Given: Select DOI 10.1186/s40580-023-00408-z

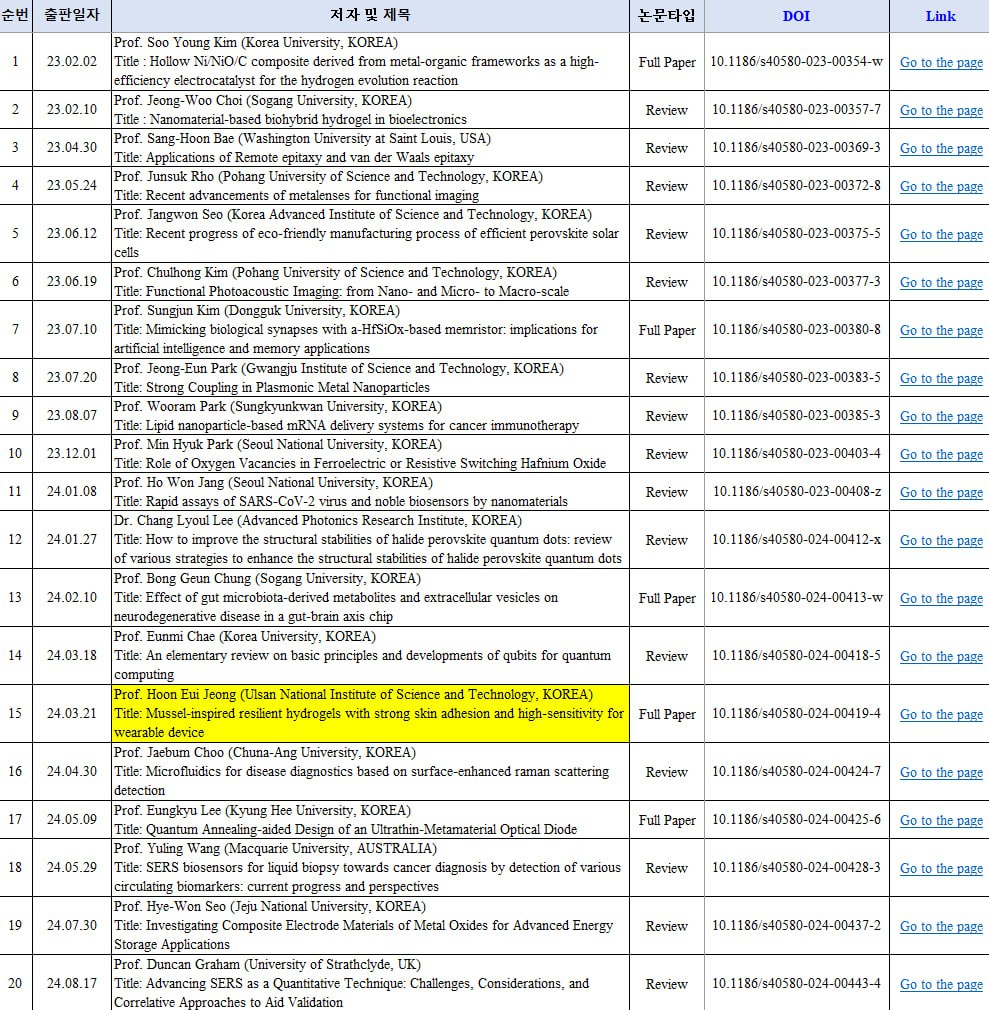Looking at the screenshot, I should (796, 491).
